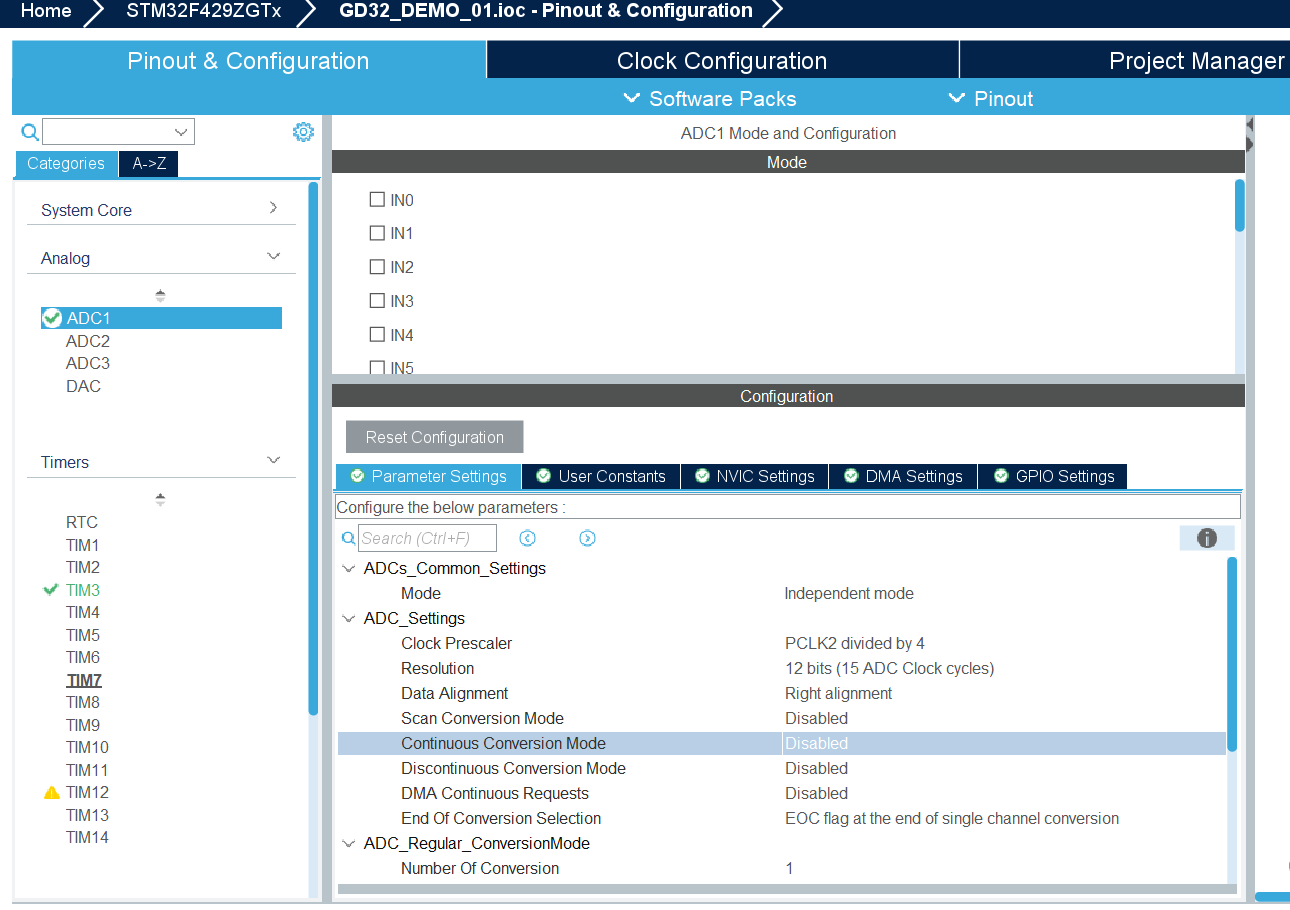Collapse the ADCs_Common_Settings group
1290x910 pixels.
(x=349, y=568)
